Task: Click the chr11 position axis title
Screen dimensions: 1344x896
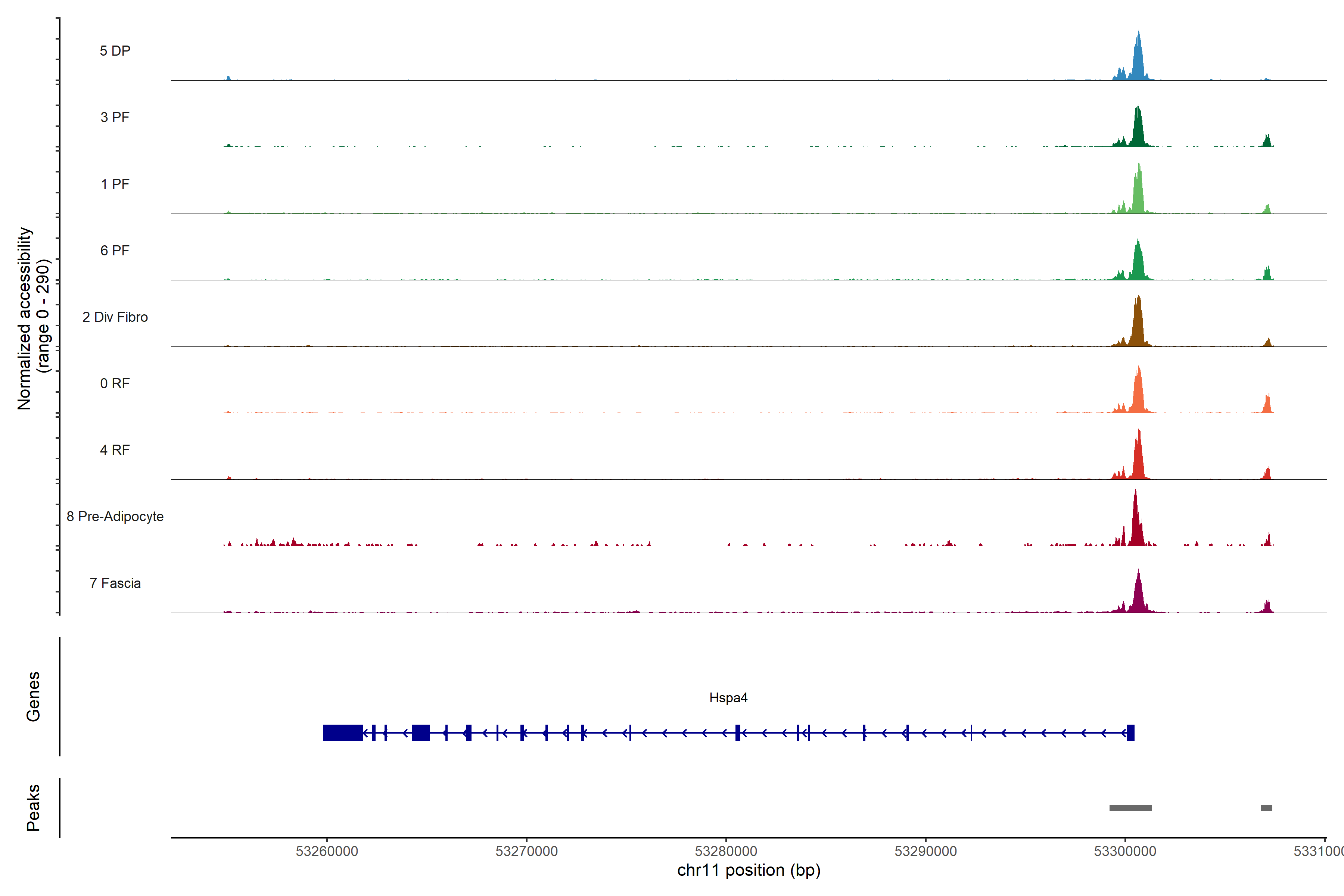Action: click(x=749, y=870)
